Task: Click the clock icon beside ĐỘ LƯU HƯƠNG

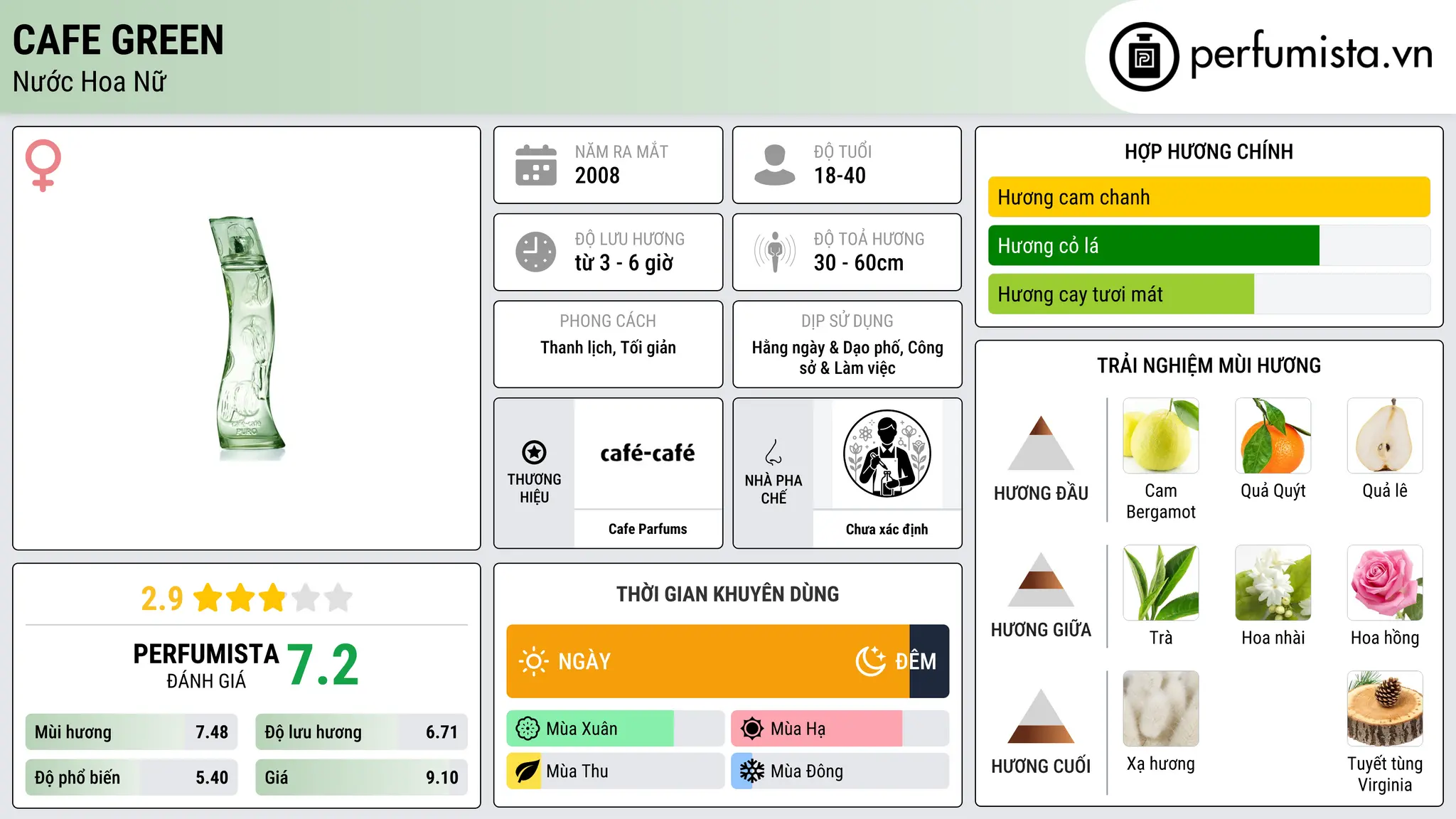Action: pos(536,252)
